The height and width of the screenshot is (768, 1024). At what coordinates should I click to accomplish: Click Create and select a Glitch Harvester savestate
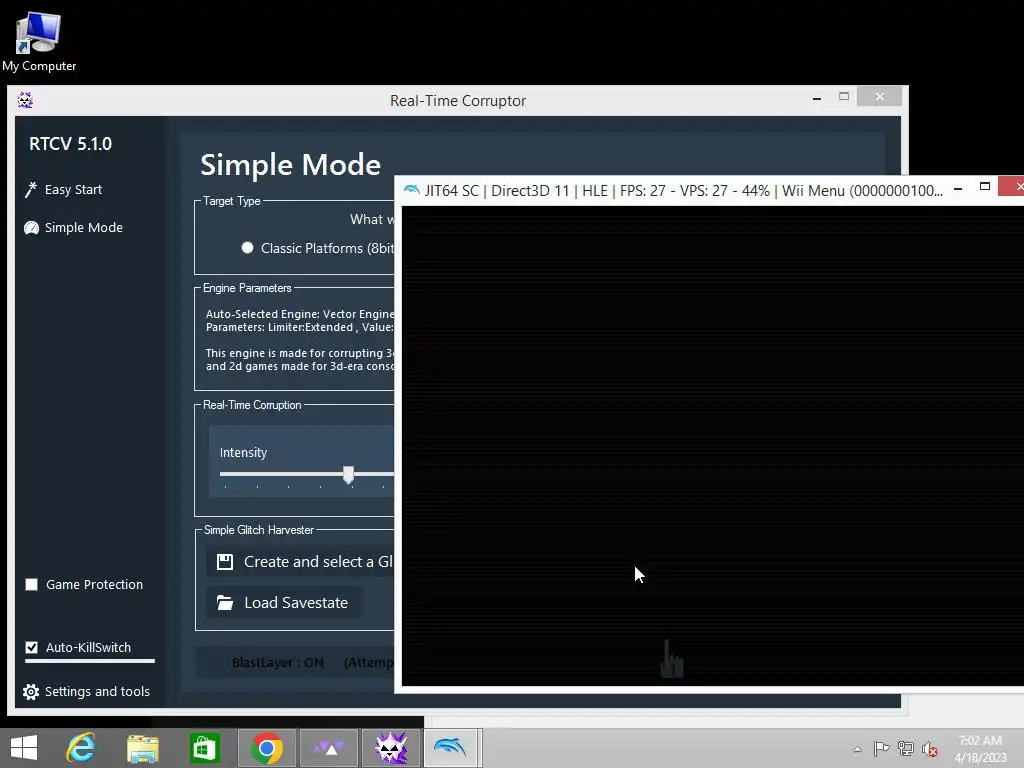(x=300, y=562)
